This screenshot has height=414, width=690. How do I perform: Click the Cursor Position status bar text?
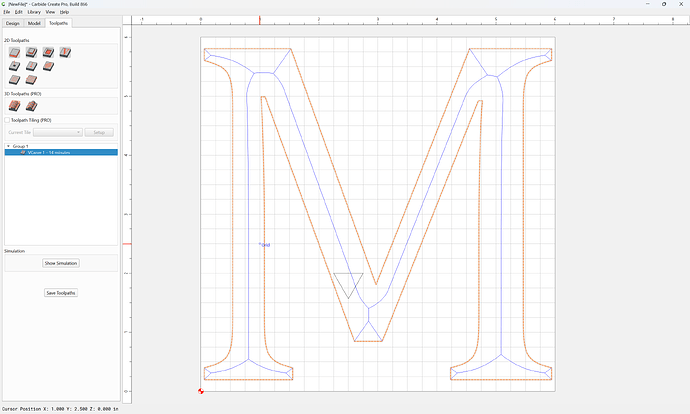pyautogui.click(x=60, y=409)
